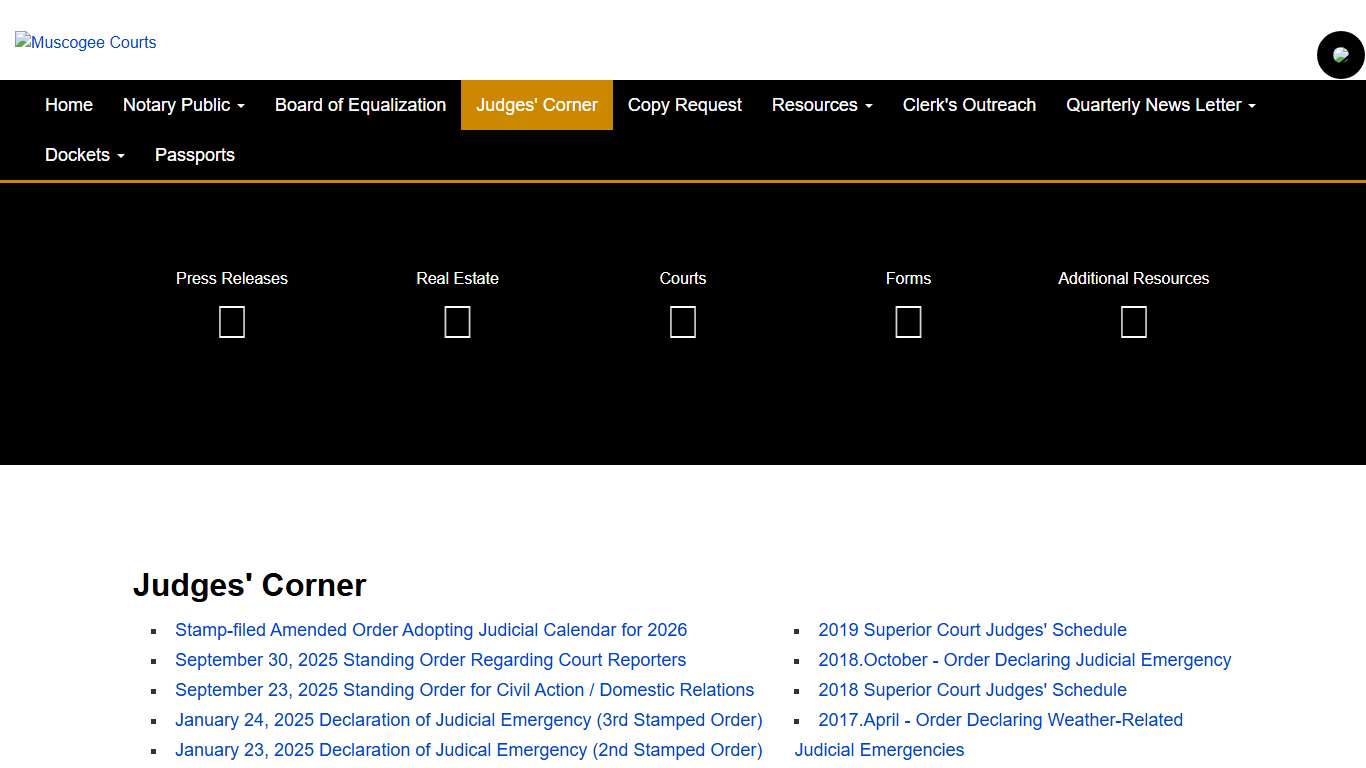Click the Muscogee Courts logo
Screen dimensions: 1366x768
(85, 42)
